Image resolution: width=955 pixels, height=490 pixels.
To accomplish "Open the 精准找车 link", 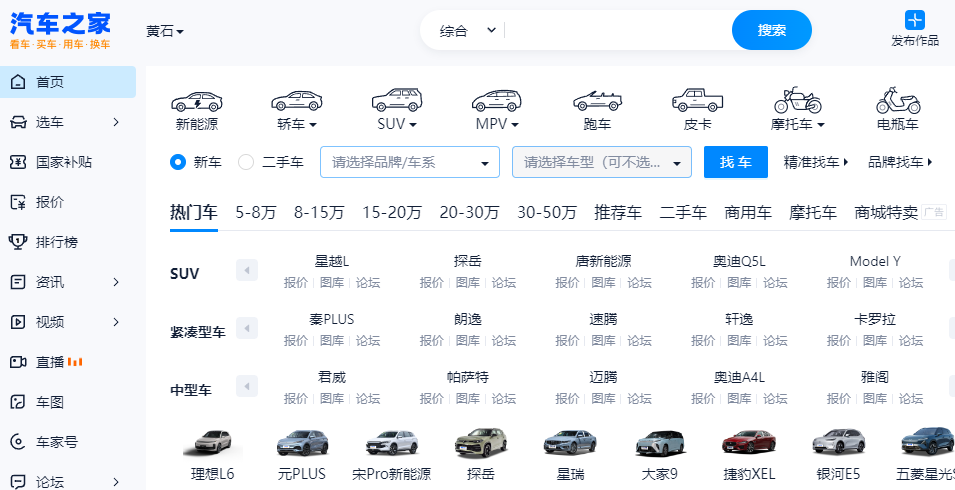I will pos(816,163).
